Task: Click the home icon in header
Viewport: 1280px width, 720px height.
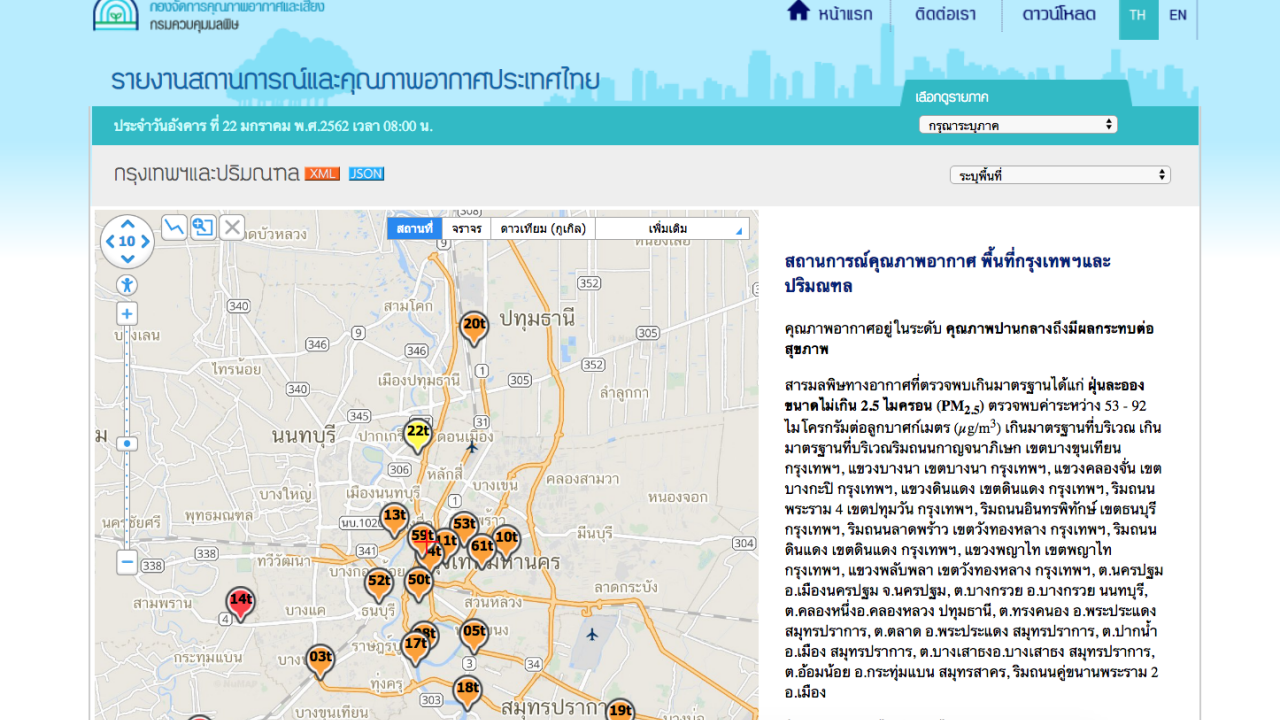Action: (x=798, y=12)
